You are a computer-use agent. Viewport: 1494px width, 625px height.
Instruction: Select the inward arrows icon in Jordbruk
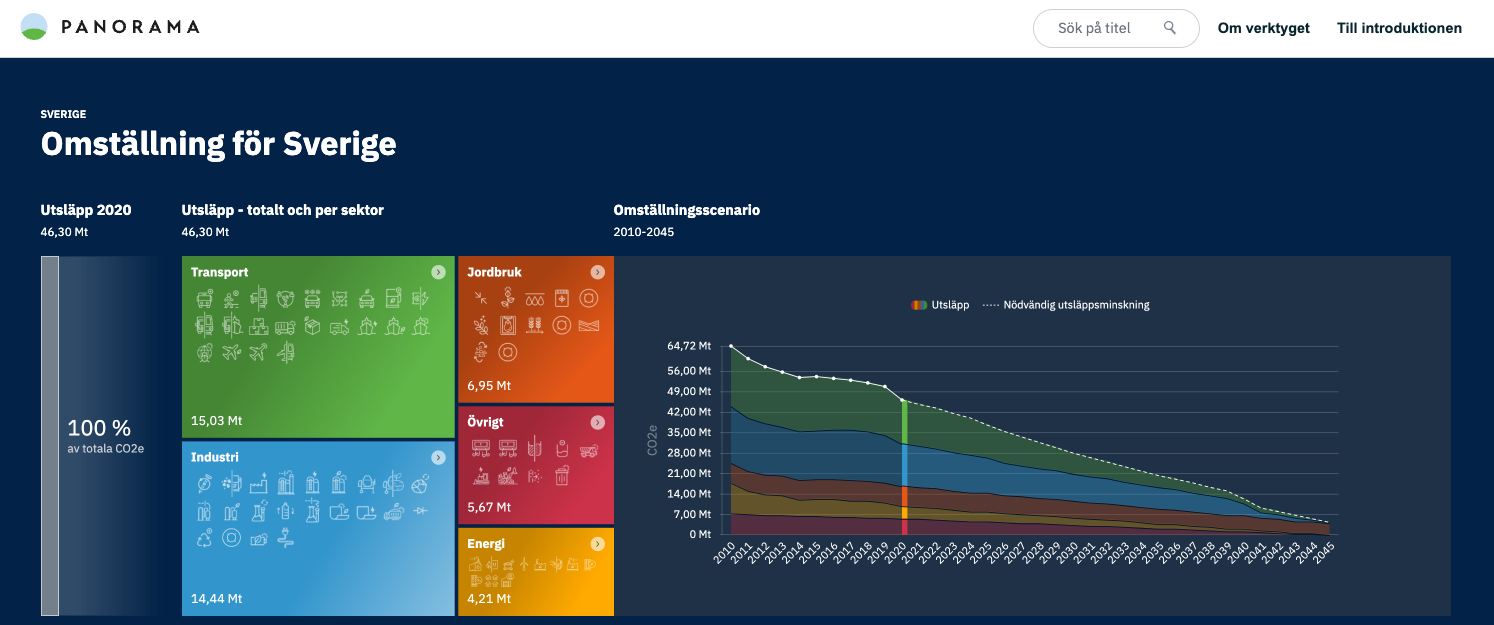[481, 298]
